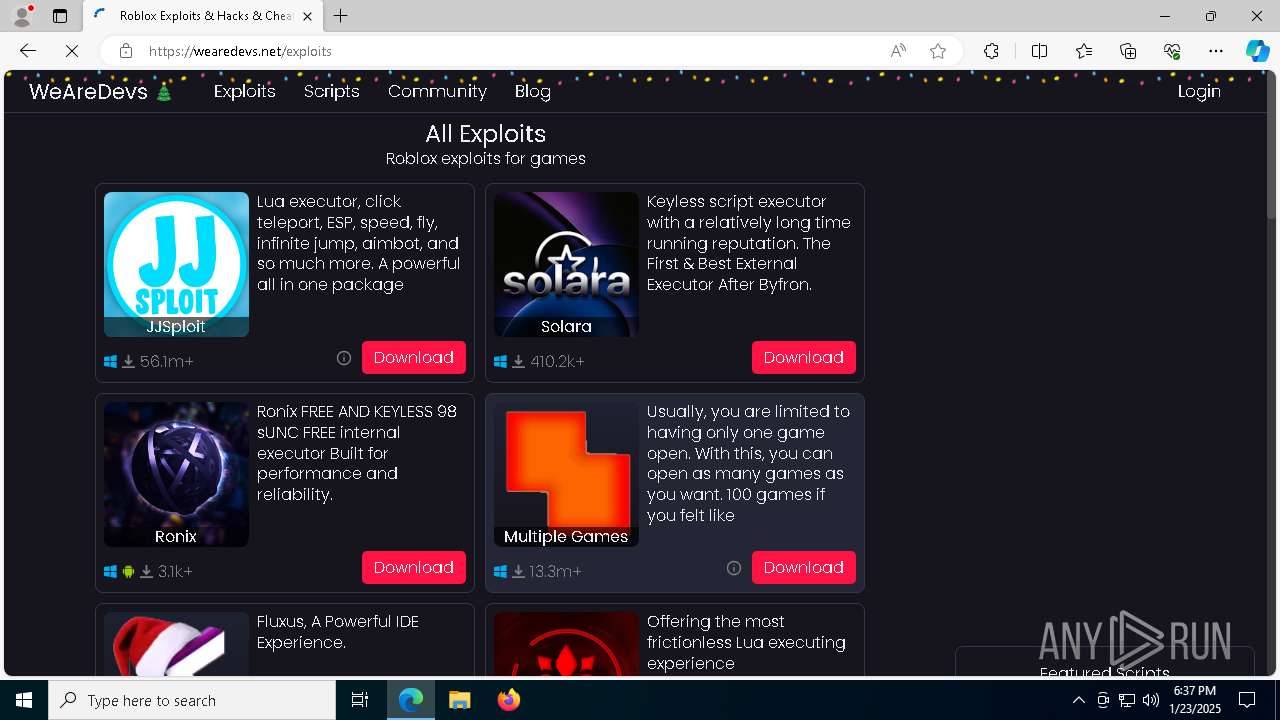
Task: Open the taskbar clock and date
Action: point(1194,700)
